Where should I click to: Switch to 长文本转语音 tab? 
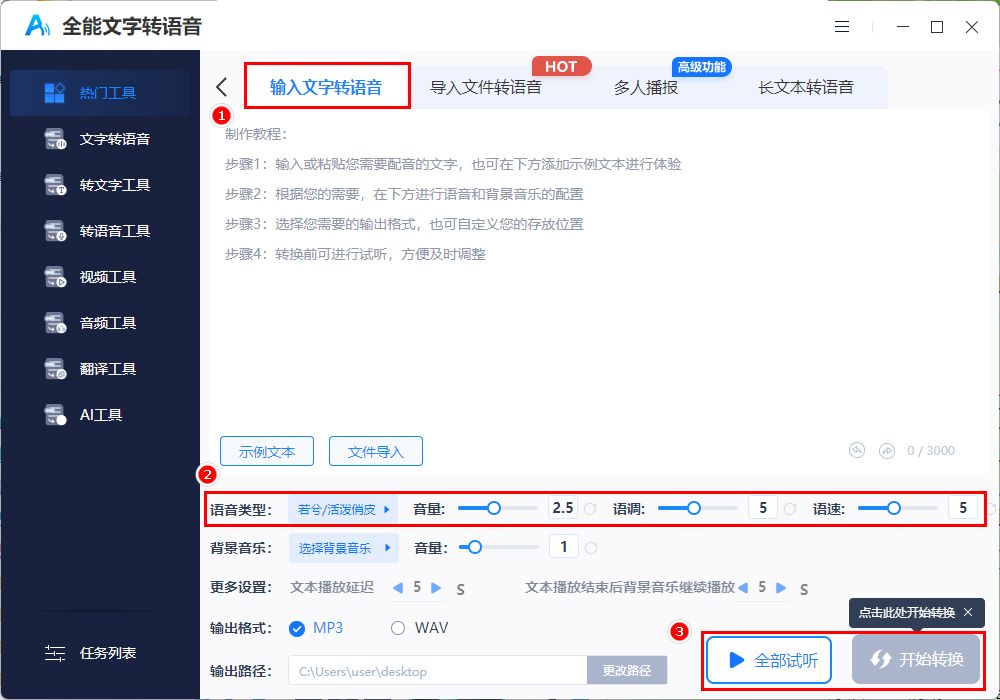[806, 87]
